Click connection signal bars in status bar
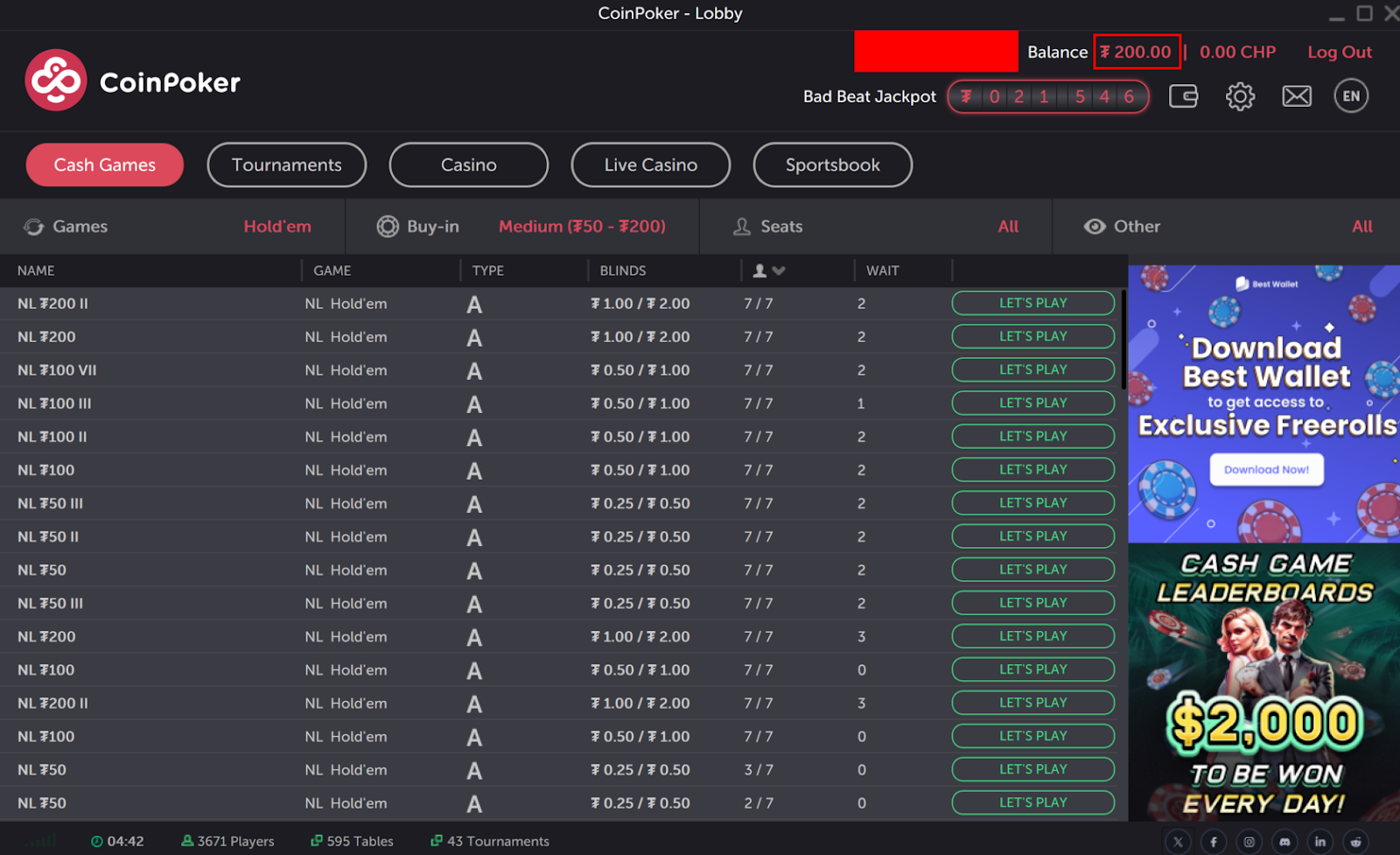 [40, 842]
